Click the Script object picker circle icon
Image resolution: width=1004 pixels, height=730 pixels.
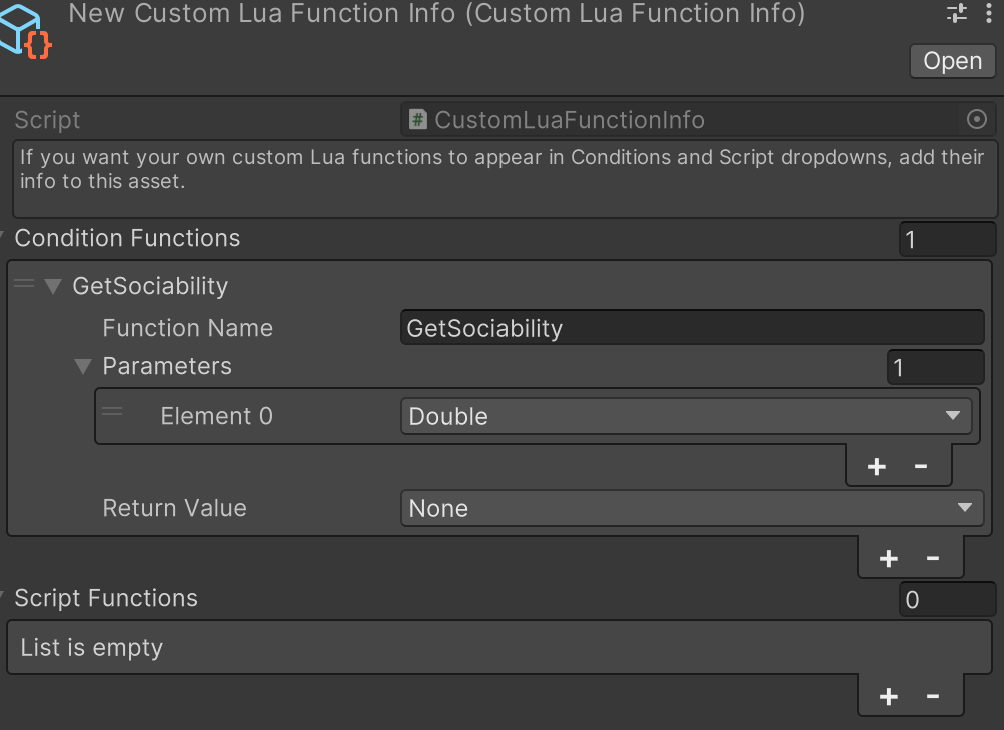[x=976, y=119]
